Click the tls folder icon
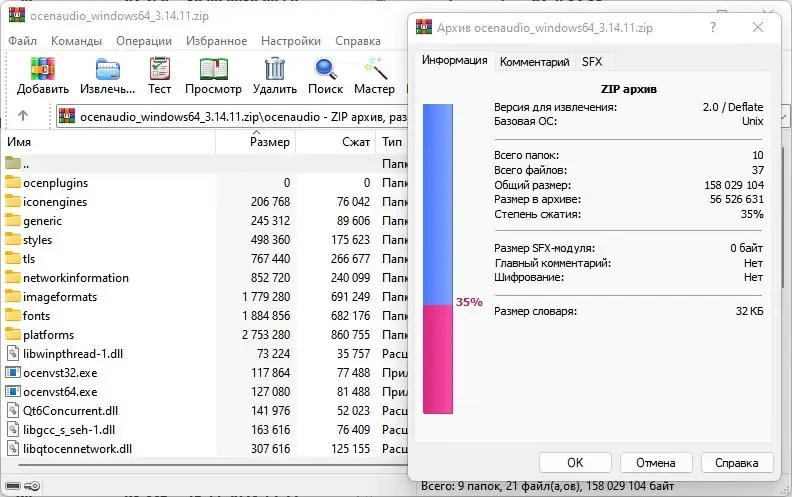Viewport: 792px width, 497px height. 13,259
